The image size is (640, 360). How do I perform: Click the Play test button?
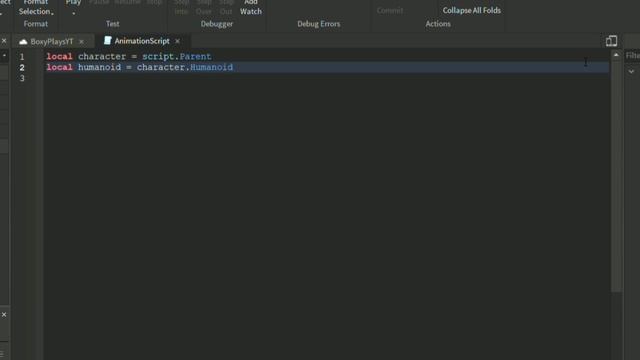tap(73, 3)
